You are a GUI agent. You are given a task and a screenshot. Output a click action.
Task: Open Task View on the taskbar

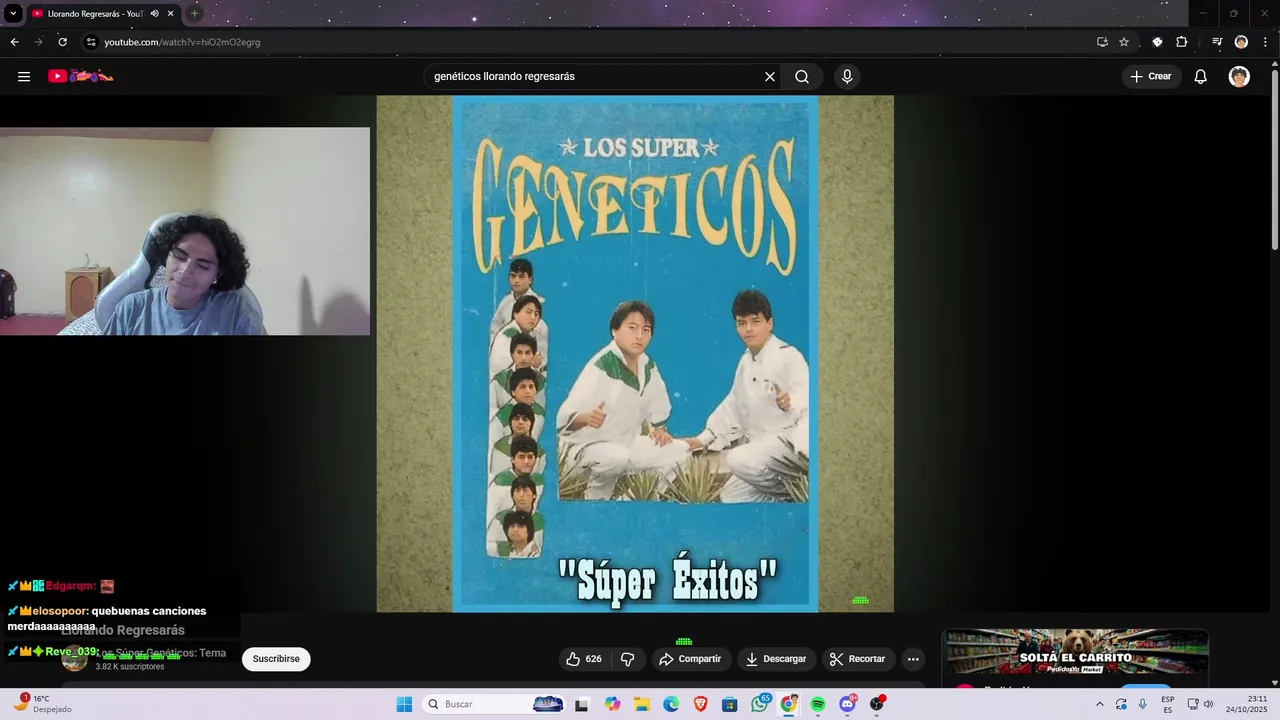pos(582,704)
